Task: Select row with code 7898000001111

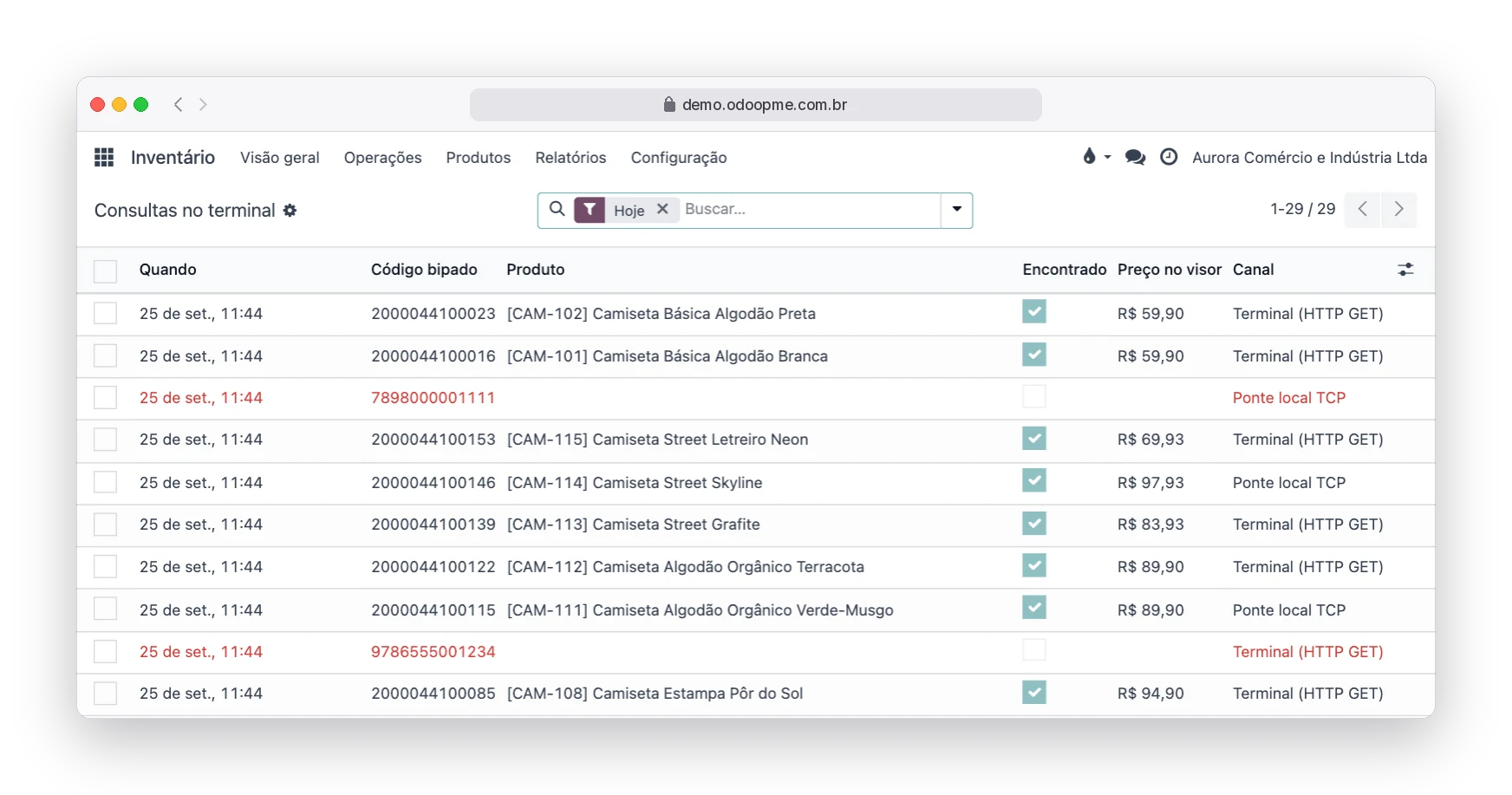Action: tap(105, 398)
